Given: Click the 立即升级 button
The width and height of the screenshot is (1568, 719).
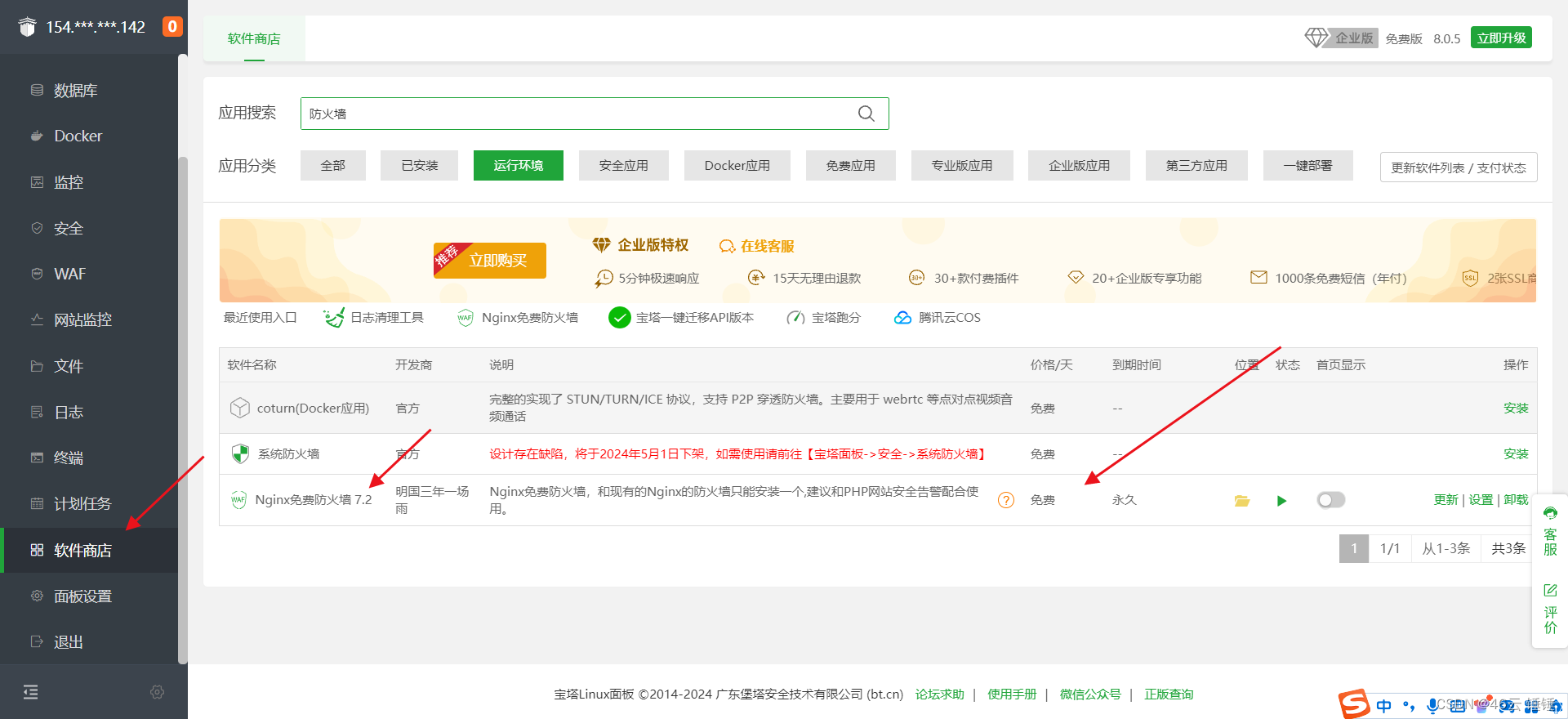Looking at the screenshot, I should click(1501, 38).
